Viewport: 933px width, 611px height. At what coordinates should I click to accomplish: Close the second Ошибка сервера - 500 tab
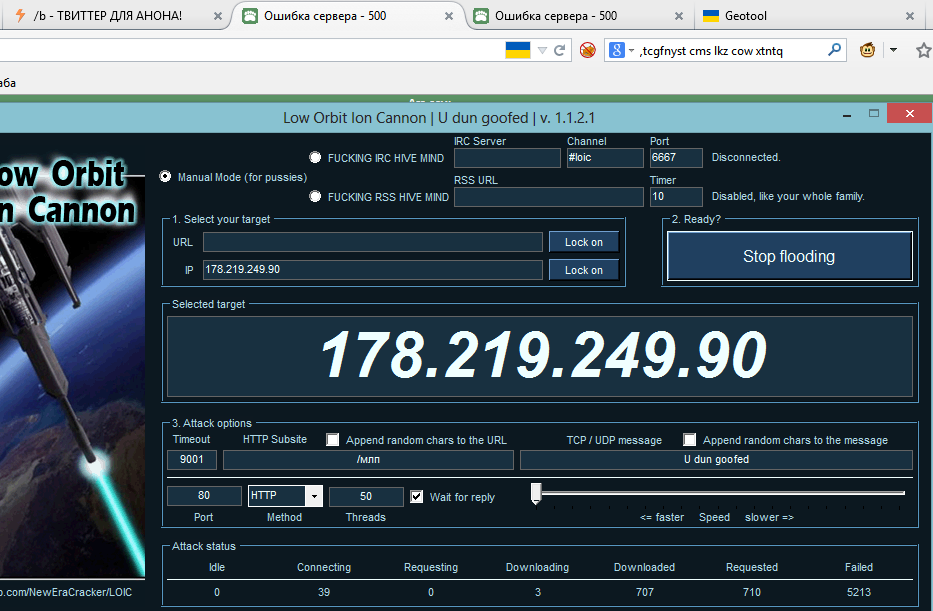[x=678, y=17]
